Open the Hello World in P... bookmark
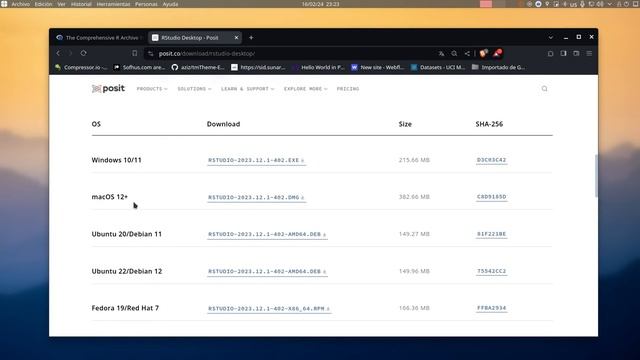 318,67
